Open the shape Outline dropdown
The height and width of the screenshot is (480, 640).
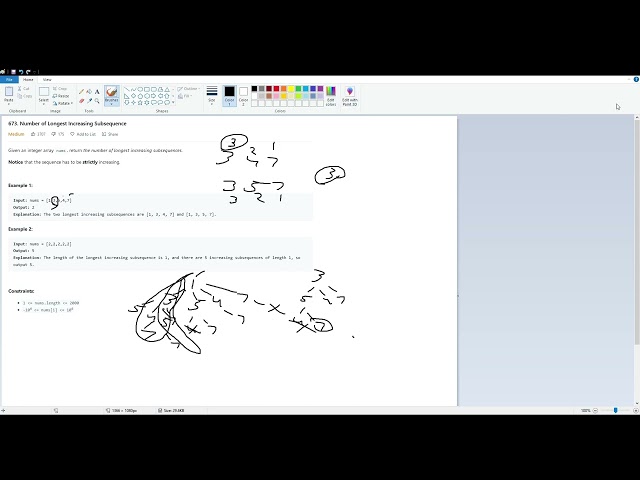click(x=188, y=89)
